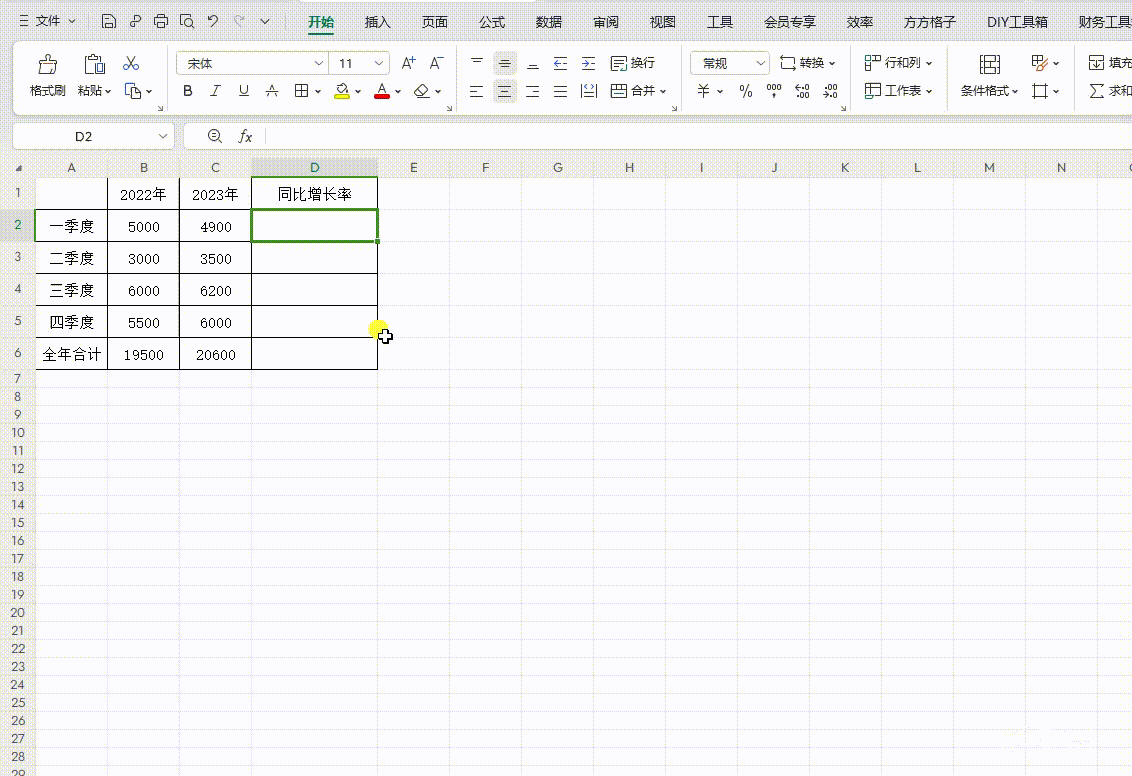Open the font name dropdown (宋体)
Image resolution: width=1132 pixels, height=776 pixels.
tap(318, 64)
